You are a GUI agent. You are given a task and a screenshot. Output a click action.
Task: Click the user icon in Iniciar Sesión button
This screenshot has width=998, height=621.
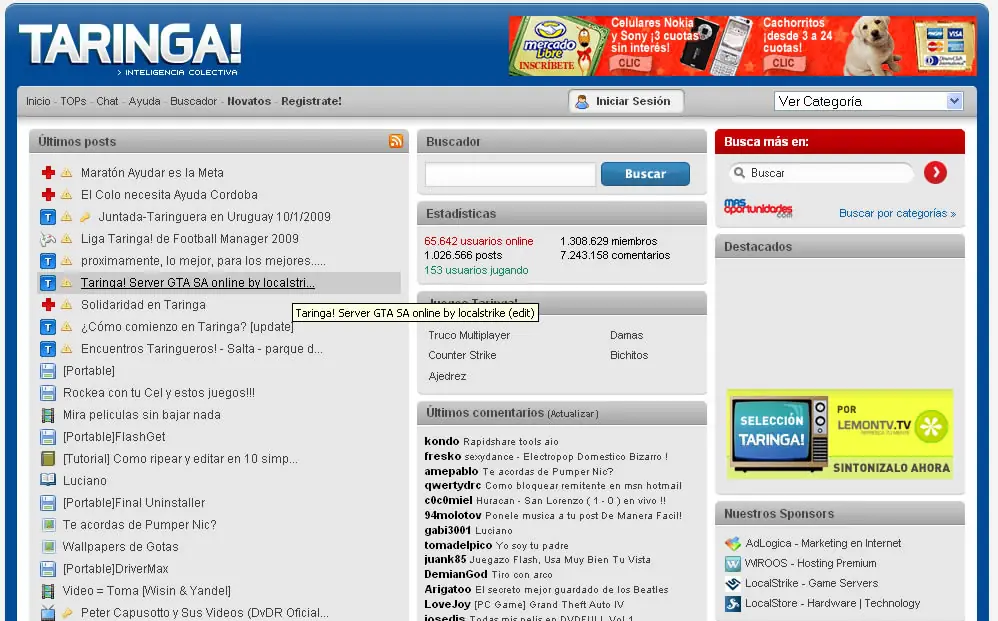(x=581, y=102)
